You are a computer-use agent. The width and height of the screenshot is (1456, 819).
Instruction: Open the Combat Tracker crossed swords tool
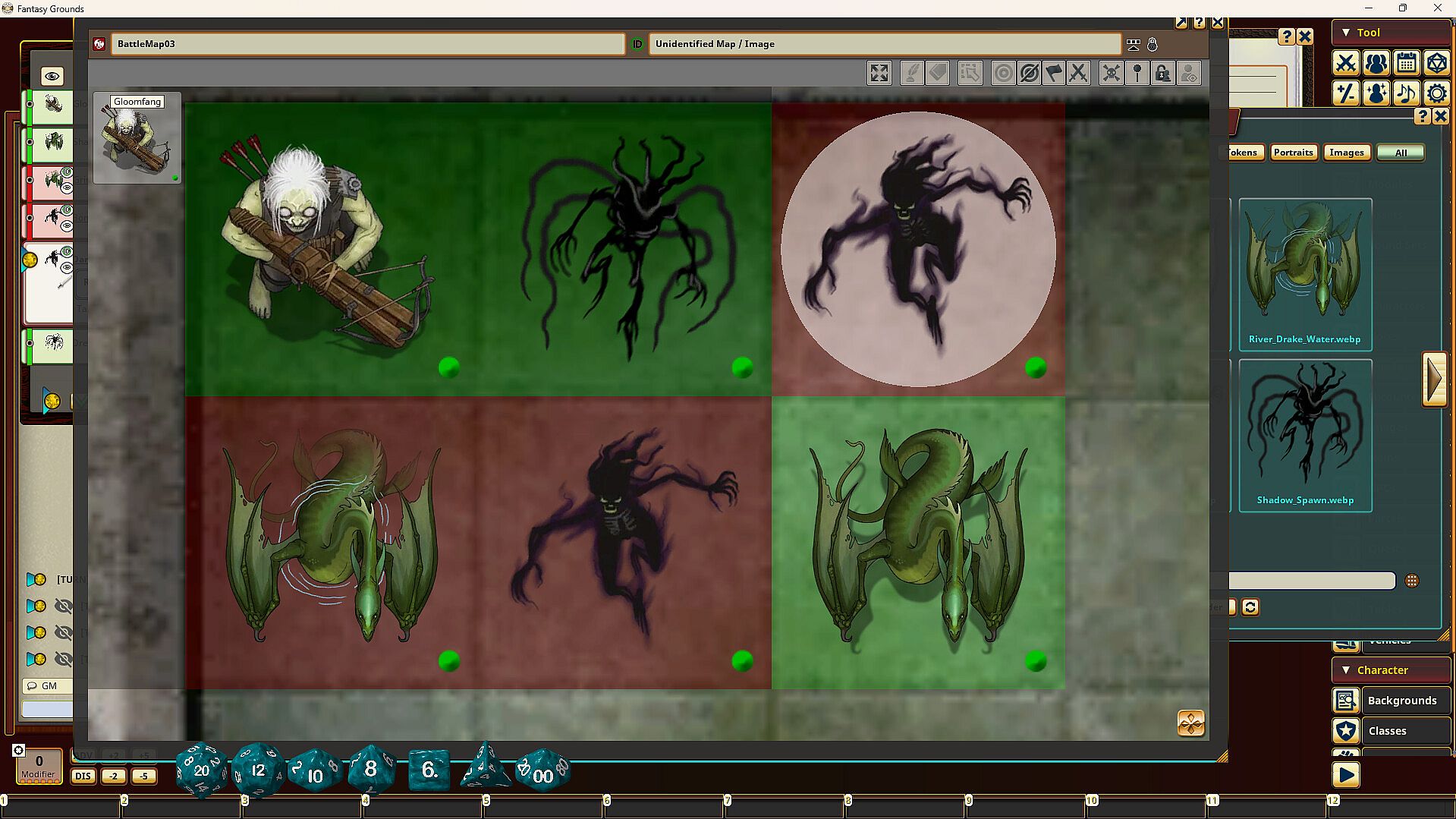pos(1346,63)
